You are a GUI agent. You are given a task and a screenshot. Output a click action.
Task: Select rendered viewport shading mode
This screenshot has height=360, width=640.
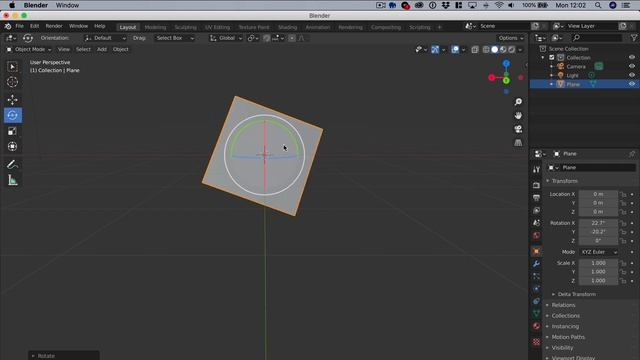click(512, 50)
